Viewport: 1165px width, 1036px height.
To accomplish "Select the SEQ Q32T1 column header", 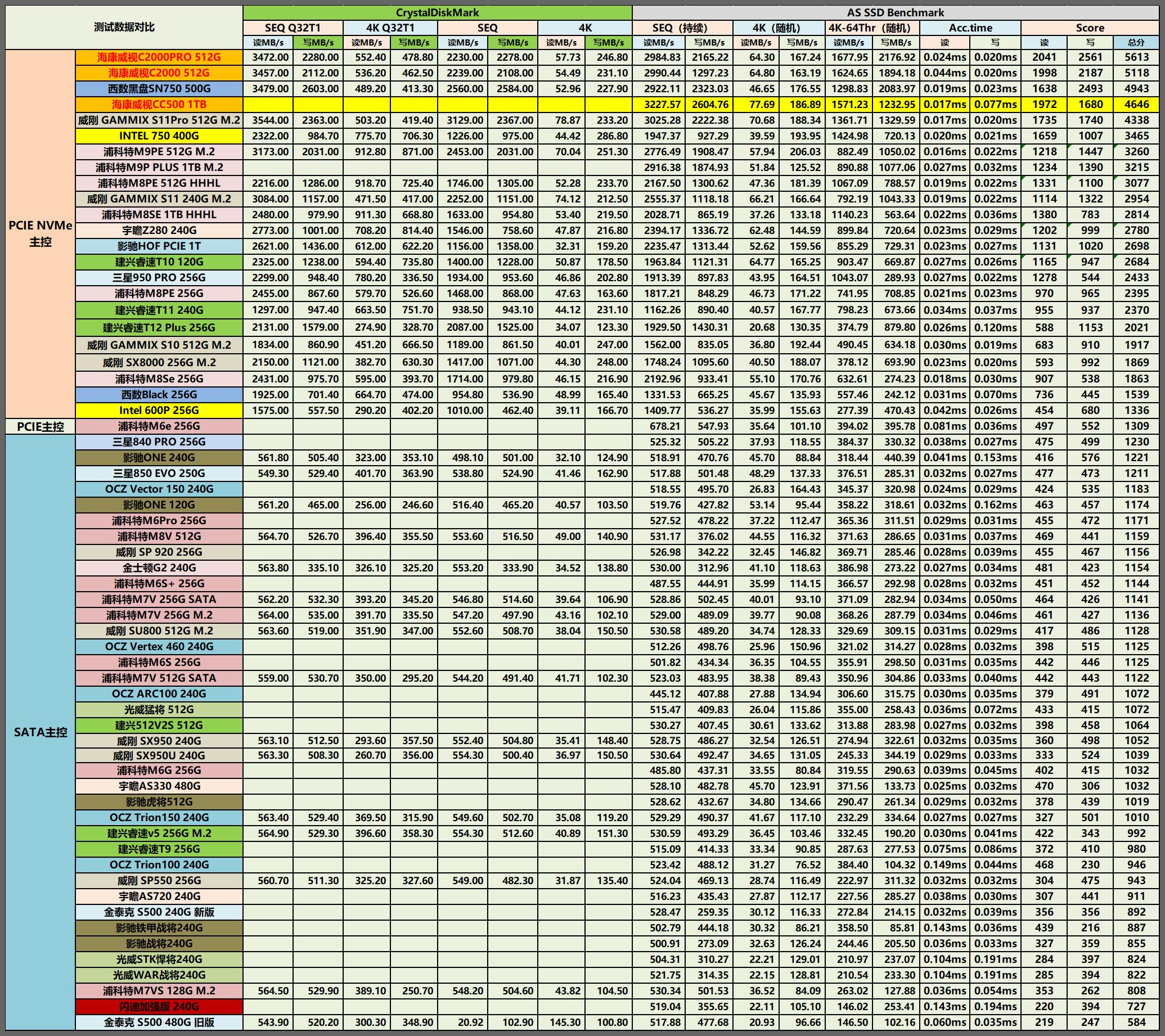I will pos(293,28).
